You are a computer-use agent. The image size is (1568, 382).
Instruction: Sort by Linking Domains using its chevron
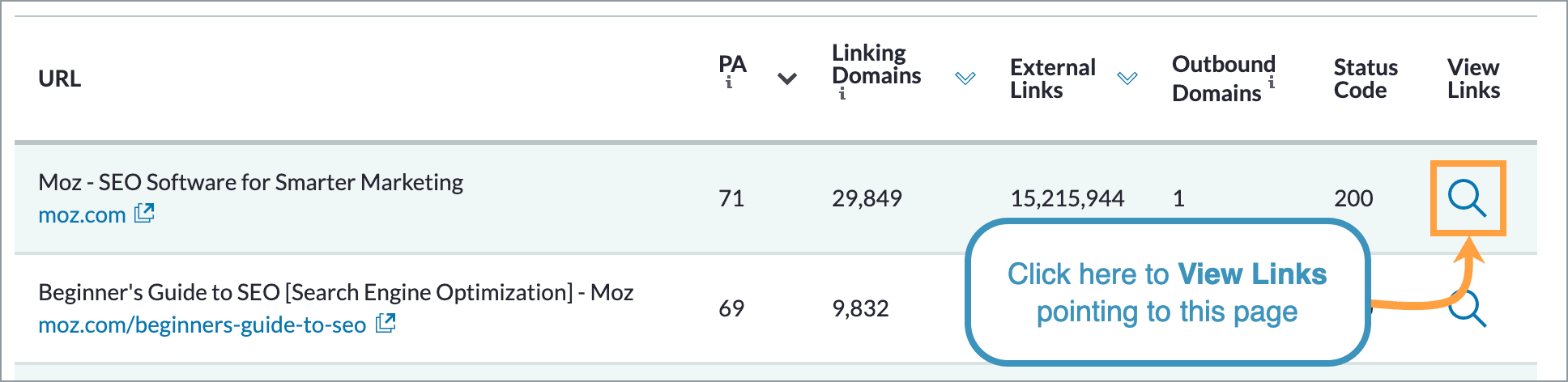[965, 79]
